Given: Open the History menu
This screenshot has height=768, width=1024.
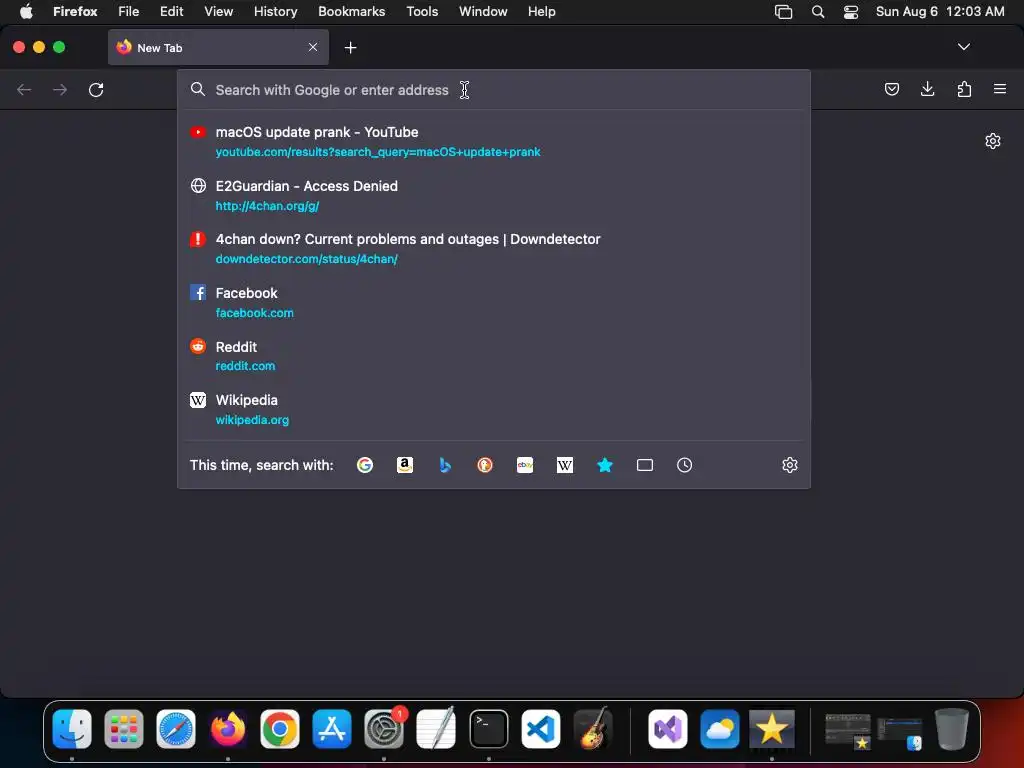Looking at the screenshot, I should point(275,11).
